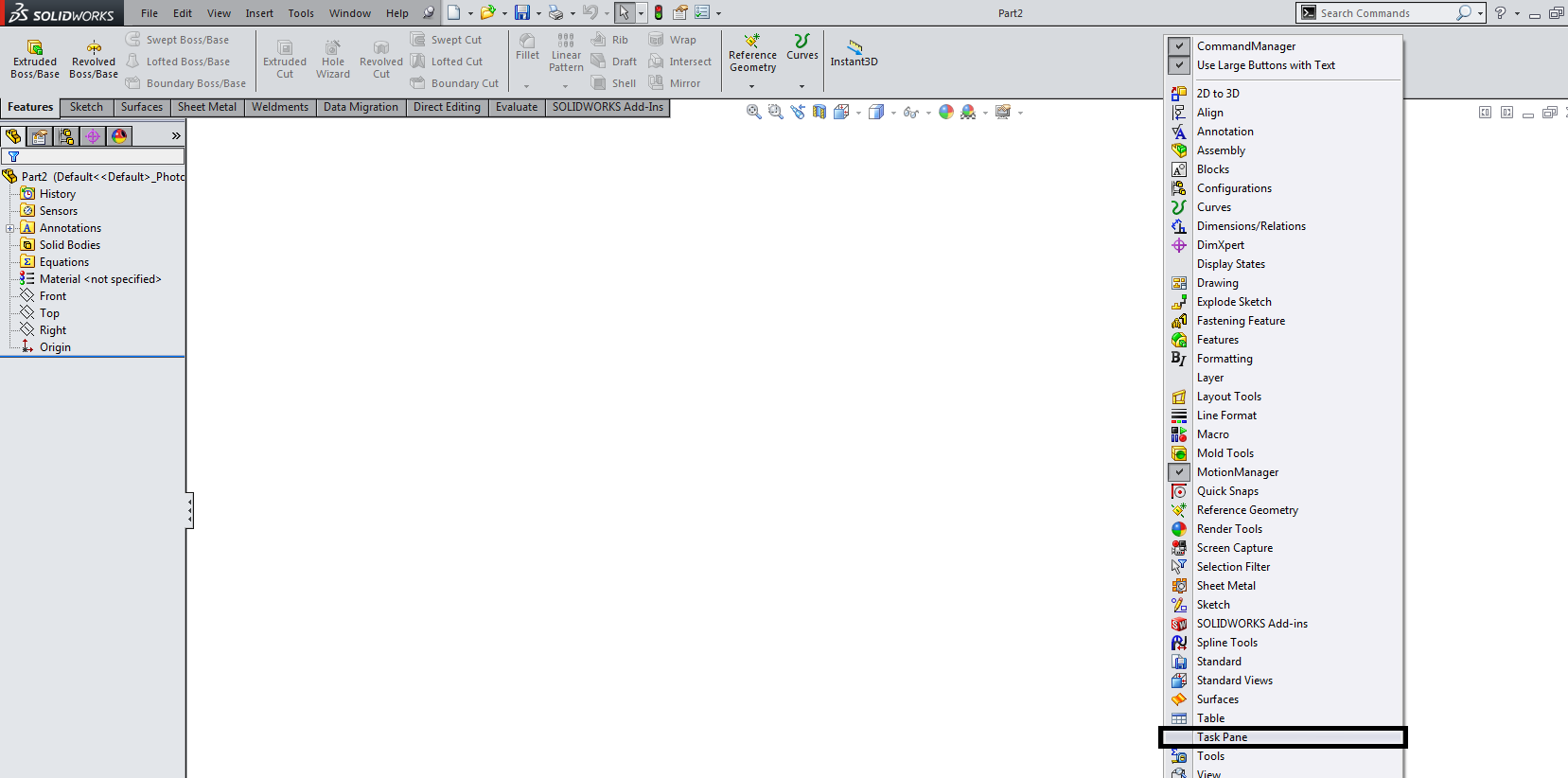Select the Revolved Boss/Base tool
Screen dimensions: 1568x778
point(94,59)
